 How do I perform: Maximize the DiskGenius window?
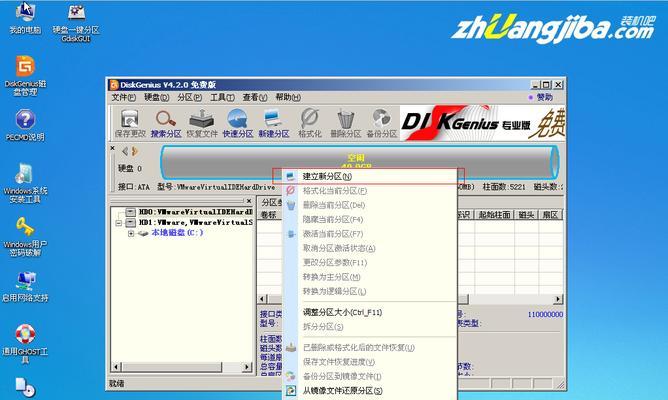pyautogui.click(x=547, y=85)
